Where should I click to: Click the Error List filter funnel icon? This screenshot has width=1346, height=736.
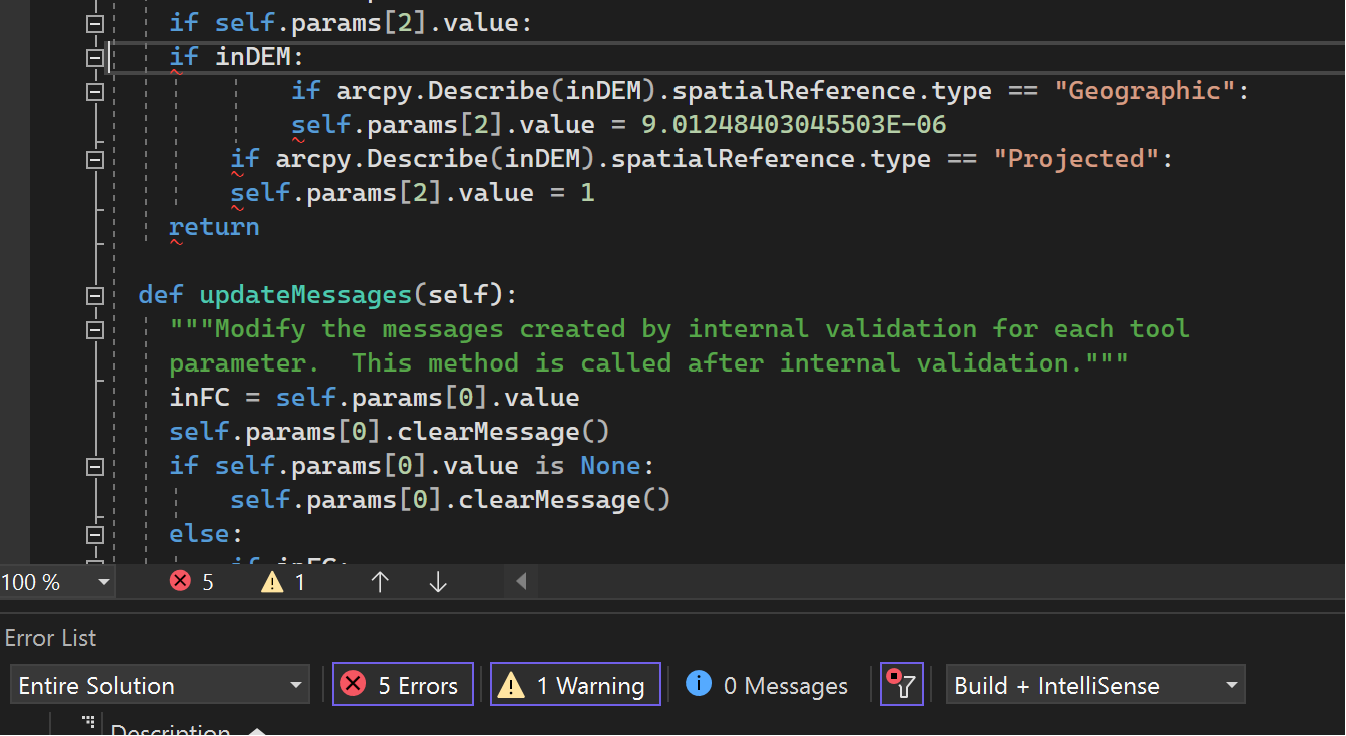(901, 685)
